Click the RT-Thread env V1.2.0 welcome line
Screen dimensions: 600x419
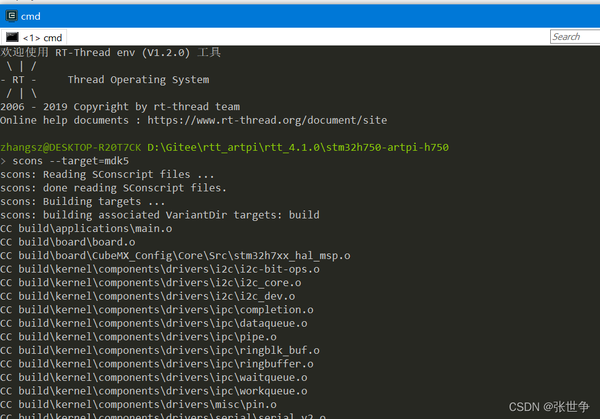pyautogui.click(x=110, y=52)
